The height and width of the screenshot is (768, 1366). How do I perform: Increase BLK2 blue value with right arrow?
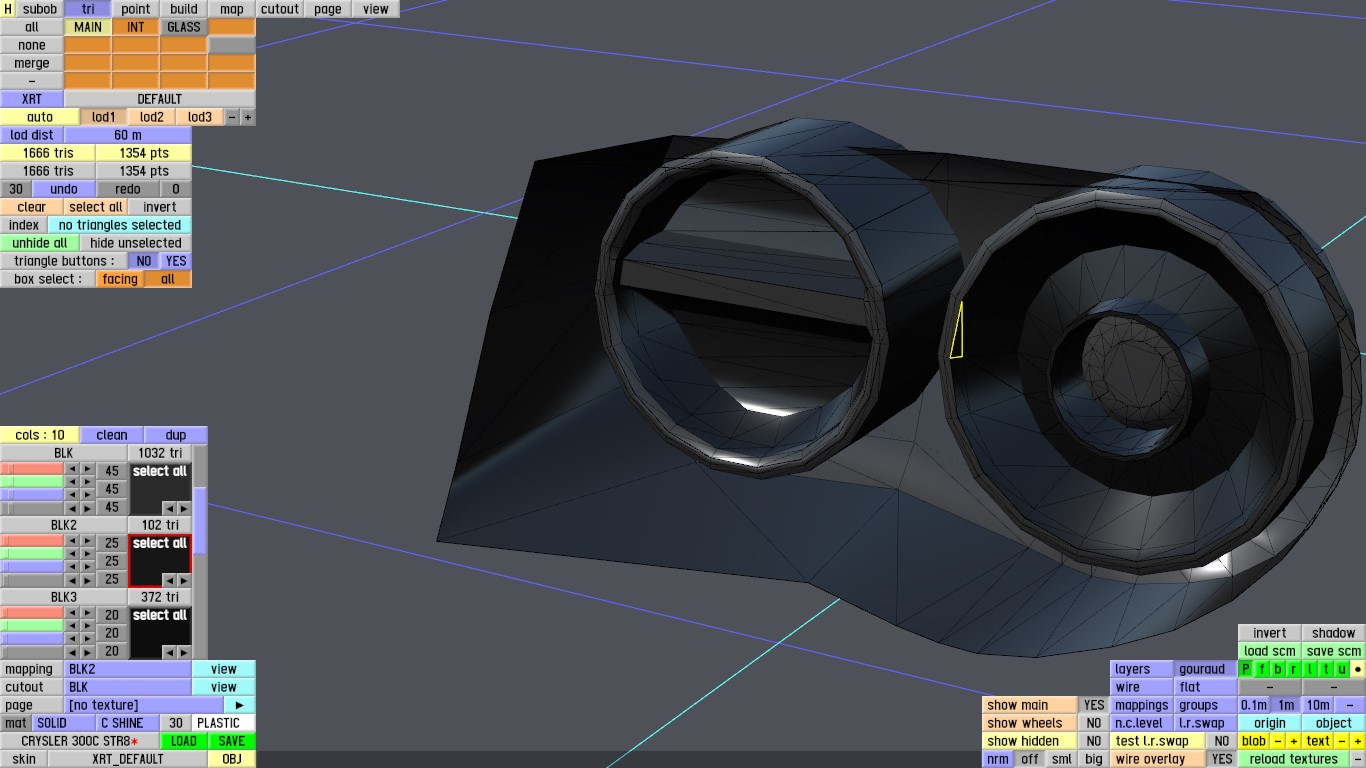(x=87, y=567)
